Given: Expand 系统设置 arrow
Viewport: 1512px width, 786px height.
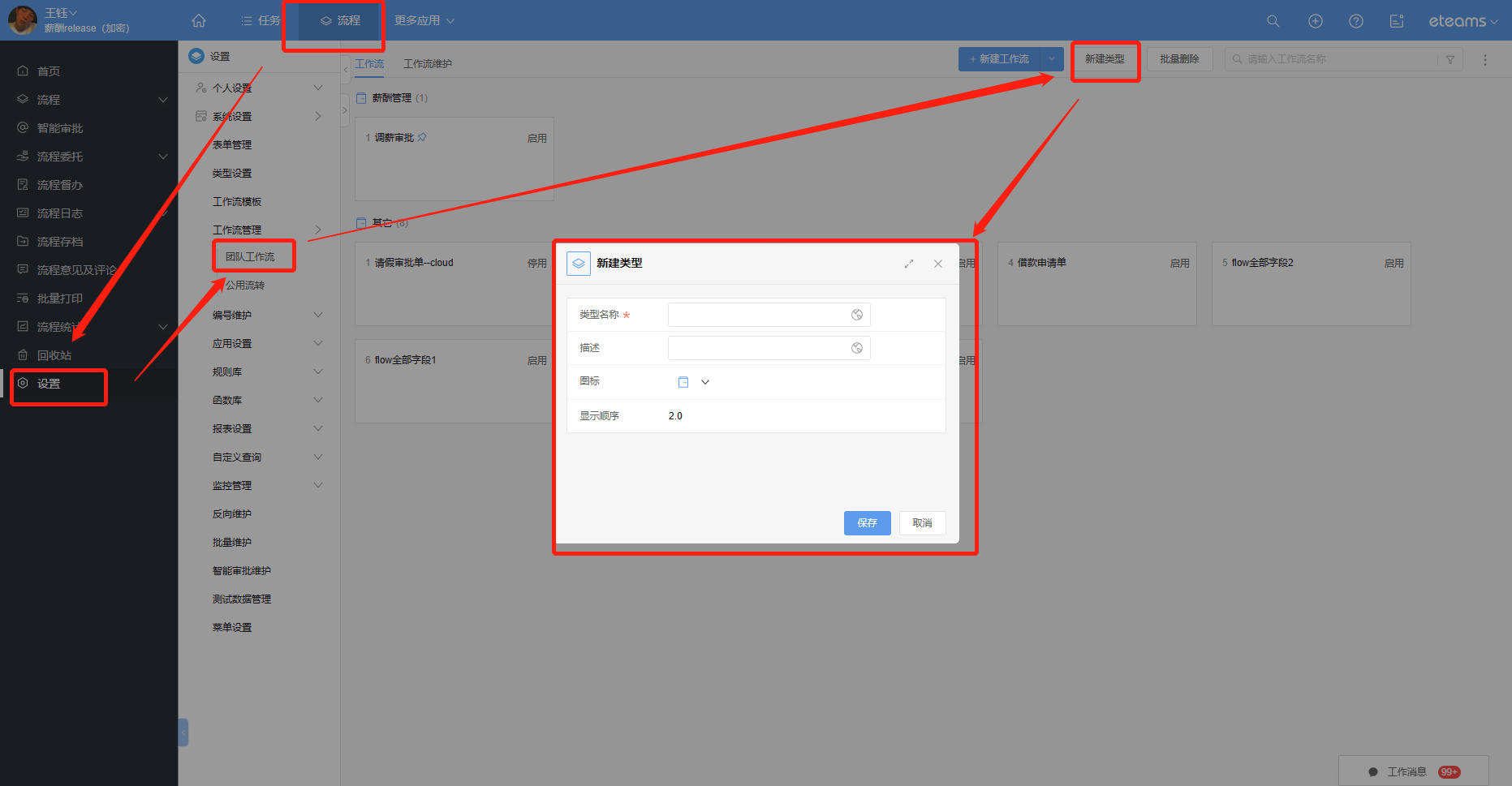Looking at the screenshot, I should (318, 116).
